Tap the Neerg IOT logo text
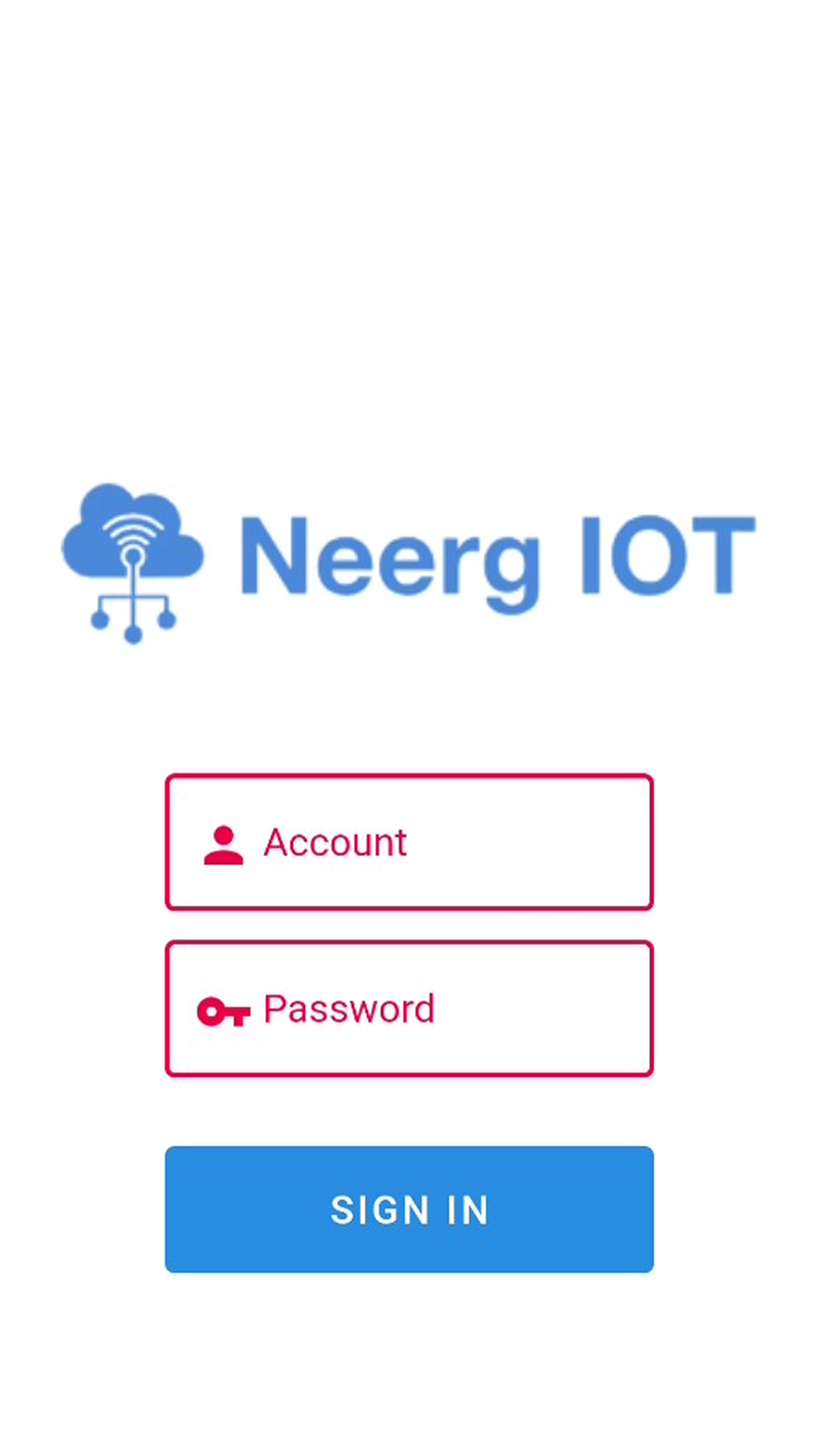This screenshot has height=1456, width=819. pyautogui.click(x=498, y=563)
